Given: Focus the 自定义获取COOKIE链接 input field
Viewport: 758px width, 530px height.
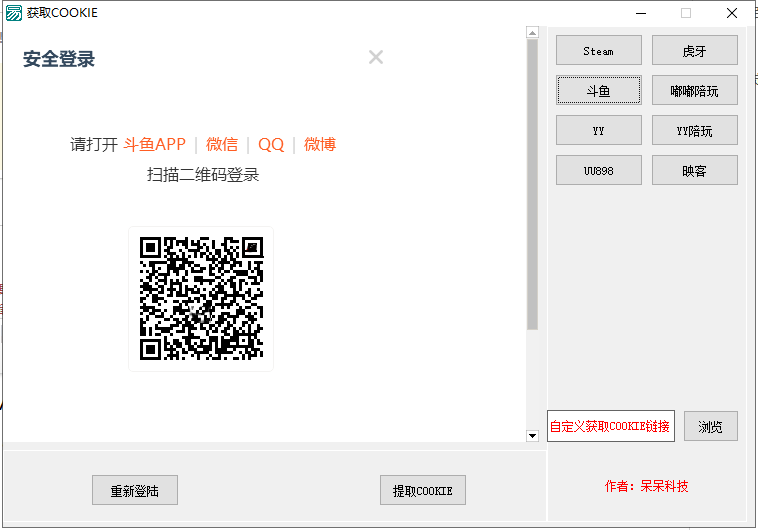Looking at the screenshot, I should (611, 426).
